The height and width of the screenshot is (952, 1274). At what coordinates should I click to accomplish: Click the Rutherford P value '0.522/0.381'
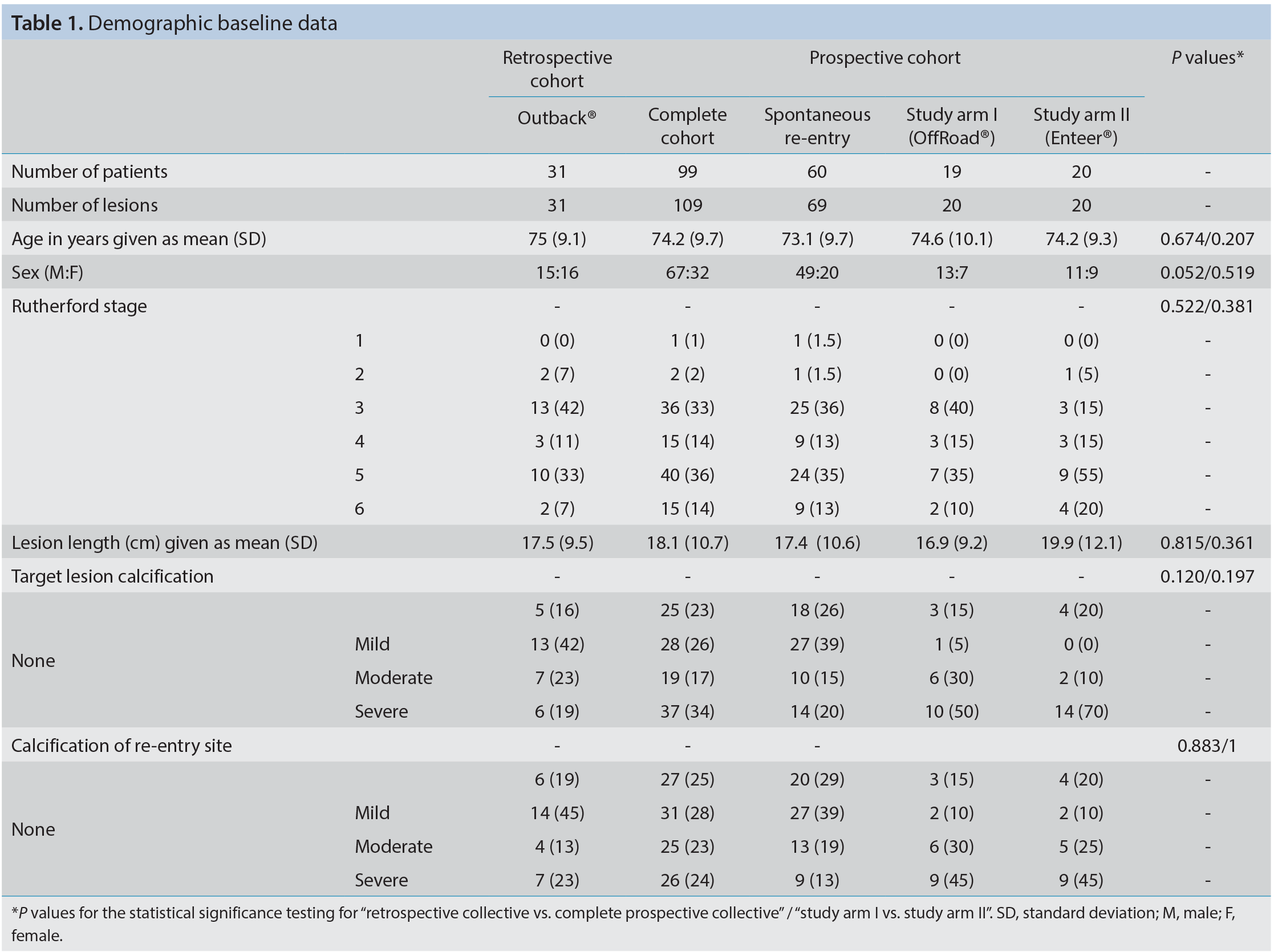pyautogui.click(x=1207, y=306)
